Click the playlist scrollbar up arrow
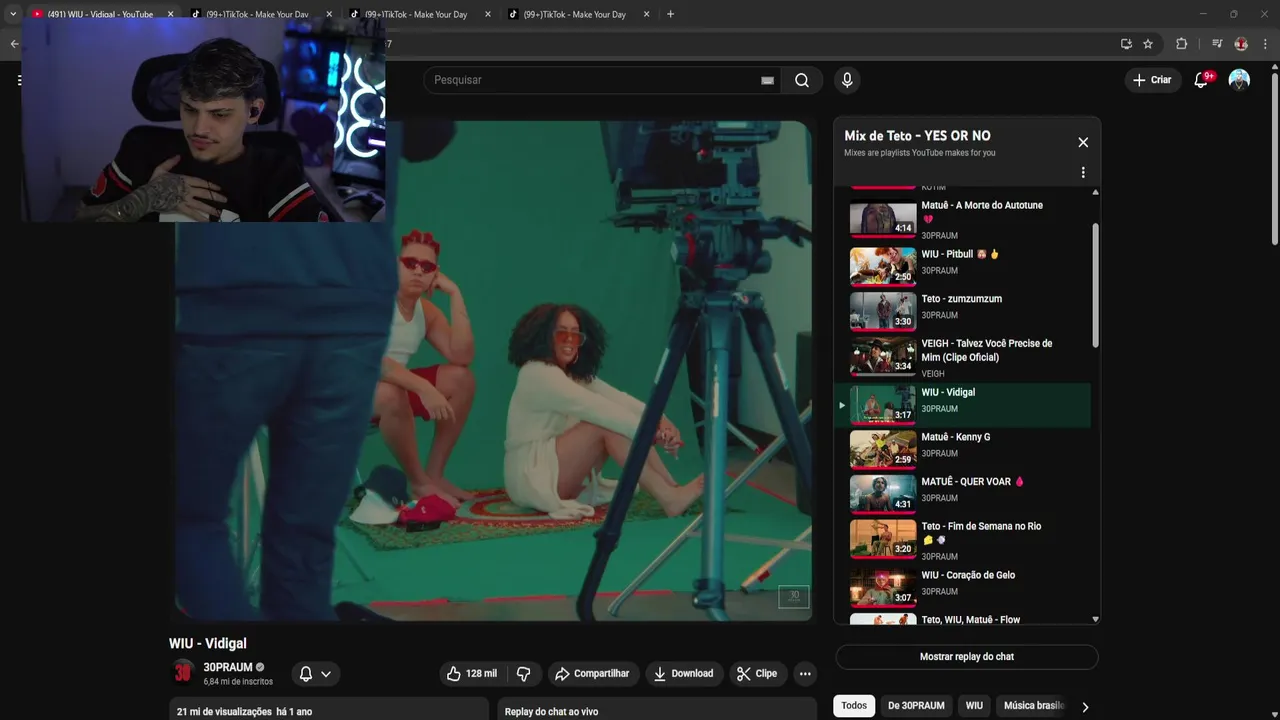 click(1095, 192)
